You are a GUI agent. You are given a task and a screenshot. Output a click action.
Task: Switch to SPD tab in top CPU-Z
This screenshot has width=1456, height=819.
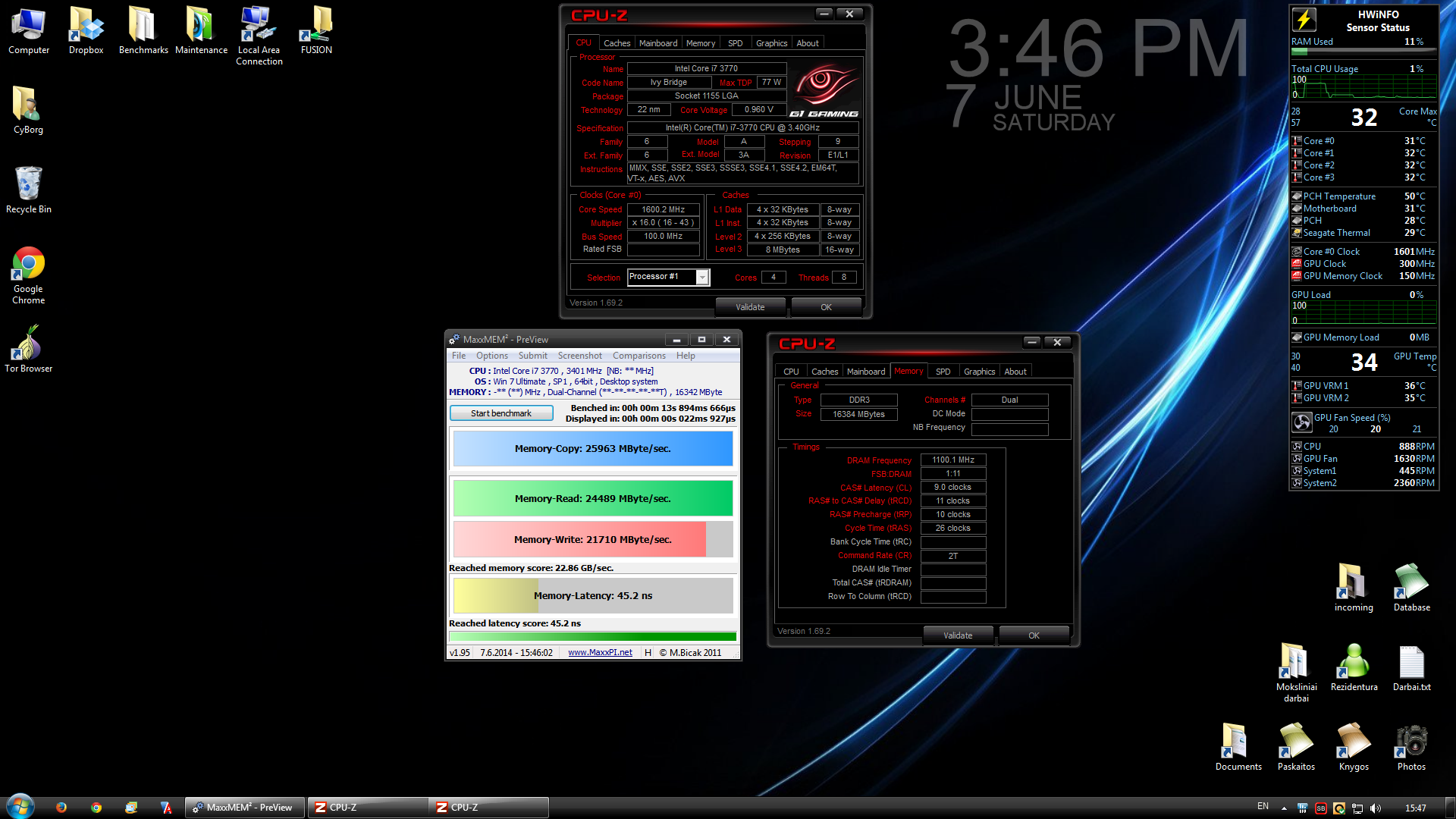[x=735, y=43]
